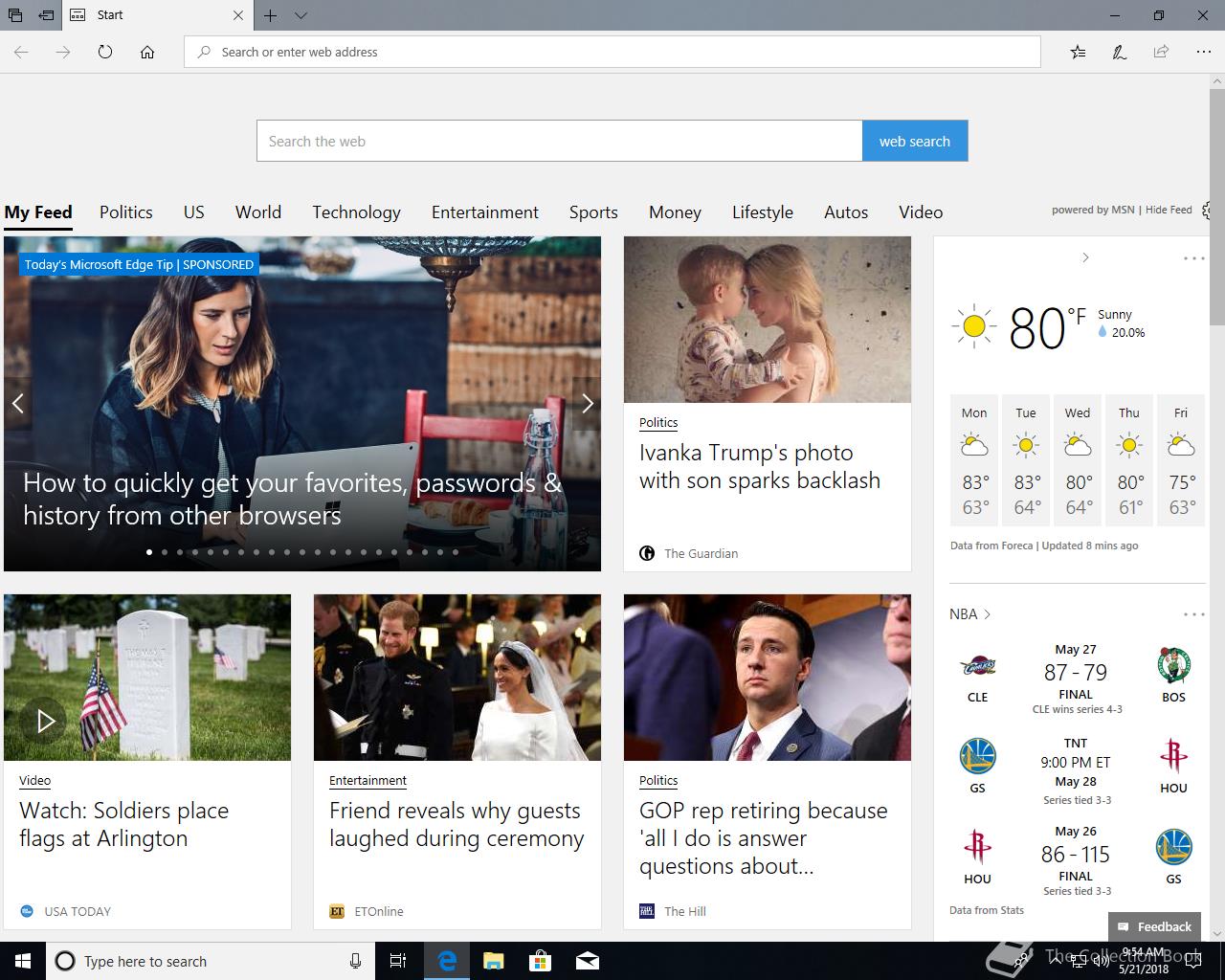The image size is (1225, 980).
Task: Switch to the Politics tab
Action: [126, 212]
